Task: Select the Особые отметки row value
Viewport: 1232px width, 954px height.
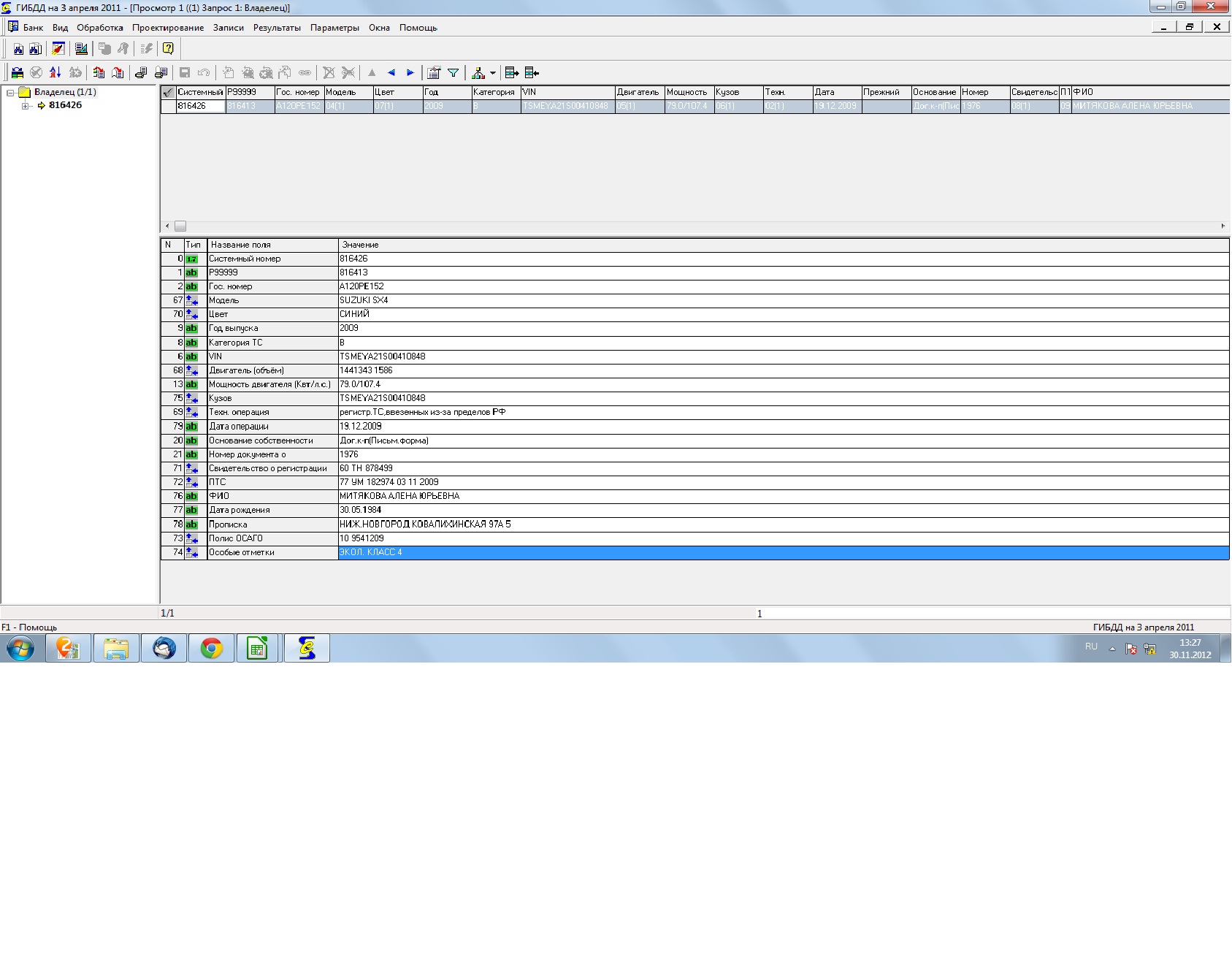Action: tap(783, 553)
